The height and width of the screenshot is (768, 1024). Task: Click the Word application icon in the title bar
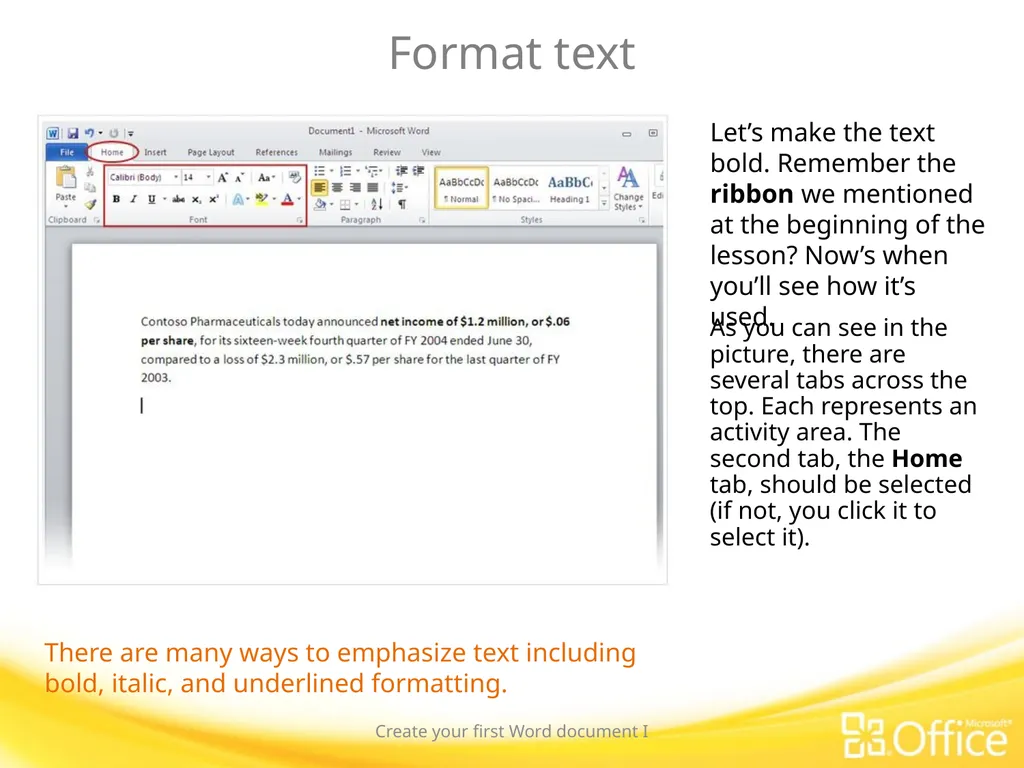point(53,133)
